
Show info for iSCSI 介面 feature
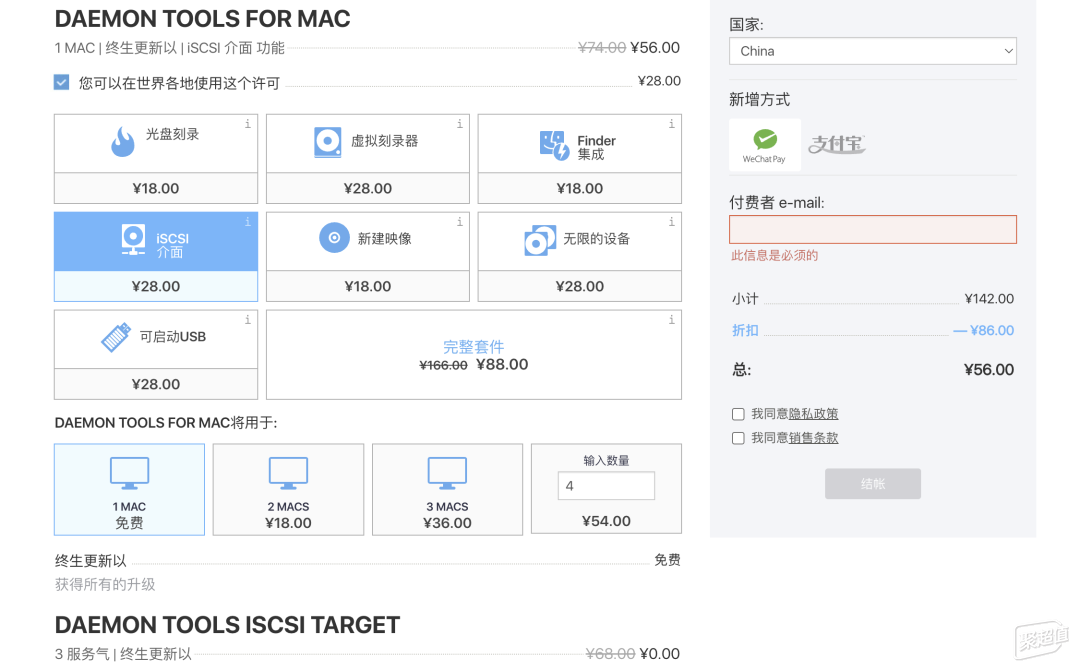[248, 222]
